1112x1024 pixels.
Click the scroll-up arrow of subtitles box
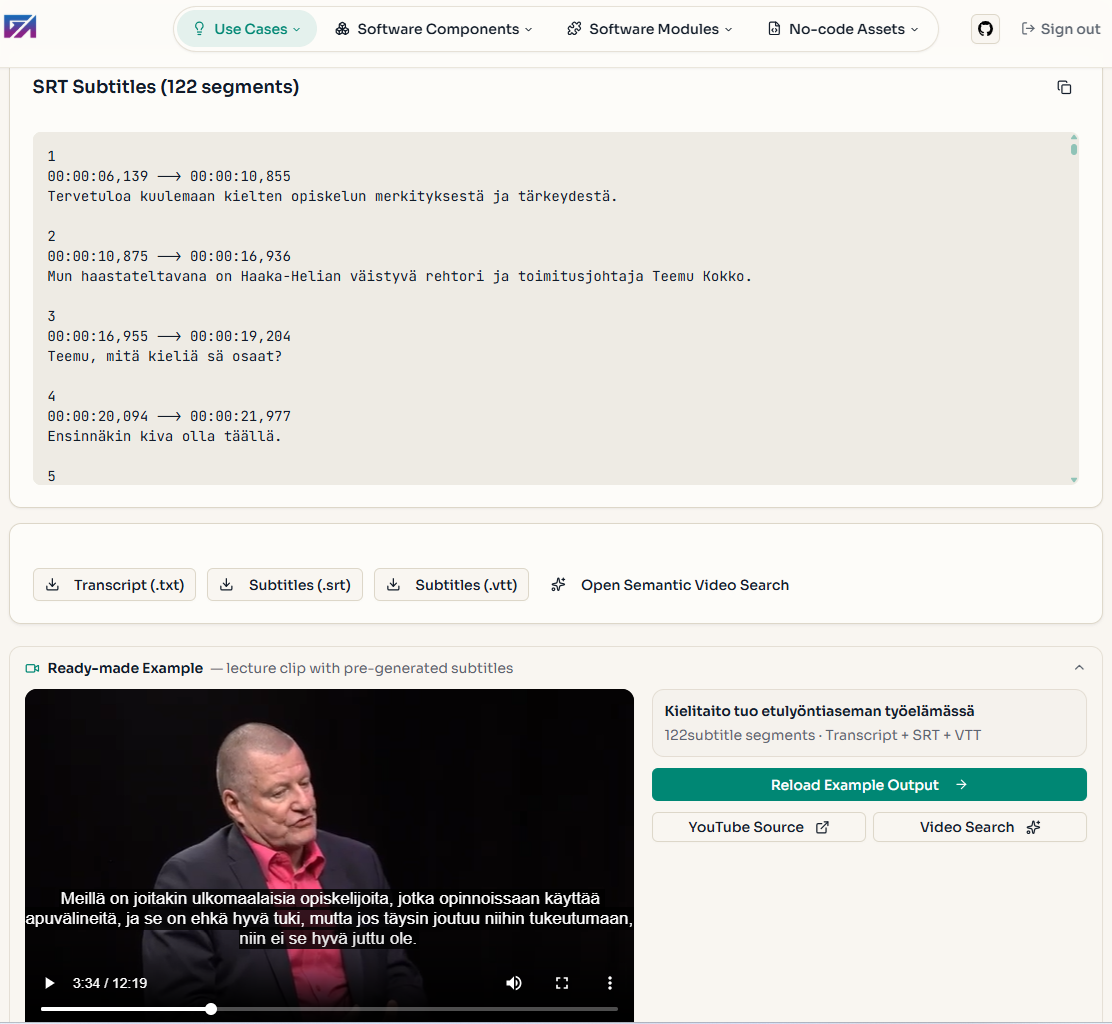coord(1074,137)
